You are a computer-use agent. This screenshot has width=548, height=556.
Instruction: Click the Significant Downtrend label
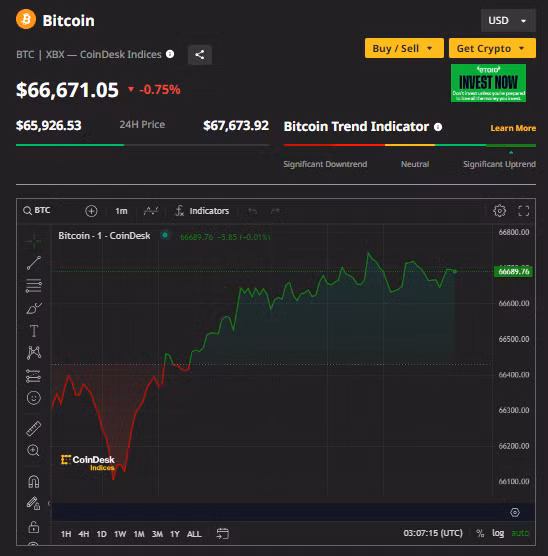(325, 164)
